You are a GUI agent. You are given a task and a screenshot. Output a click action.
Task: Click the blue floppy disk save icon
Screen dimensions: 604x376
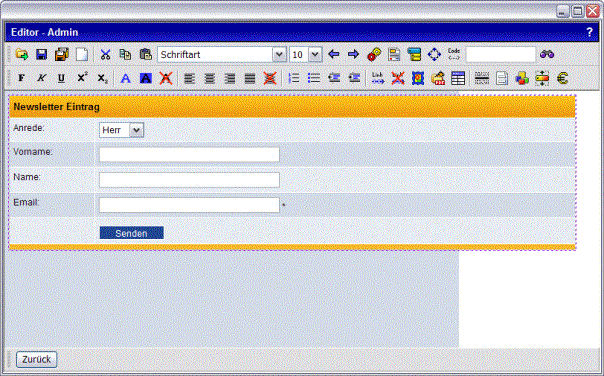[x=42, y=54]
